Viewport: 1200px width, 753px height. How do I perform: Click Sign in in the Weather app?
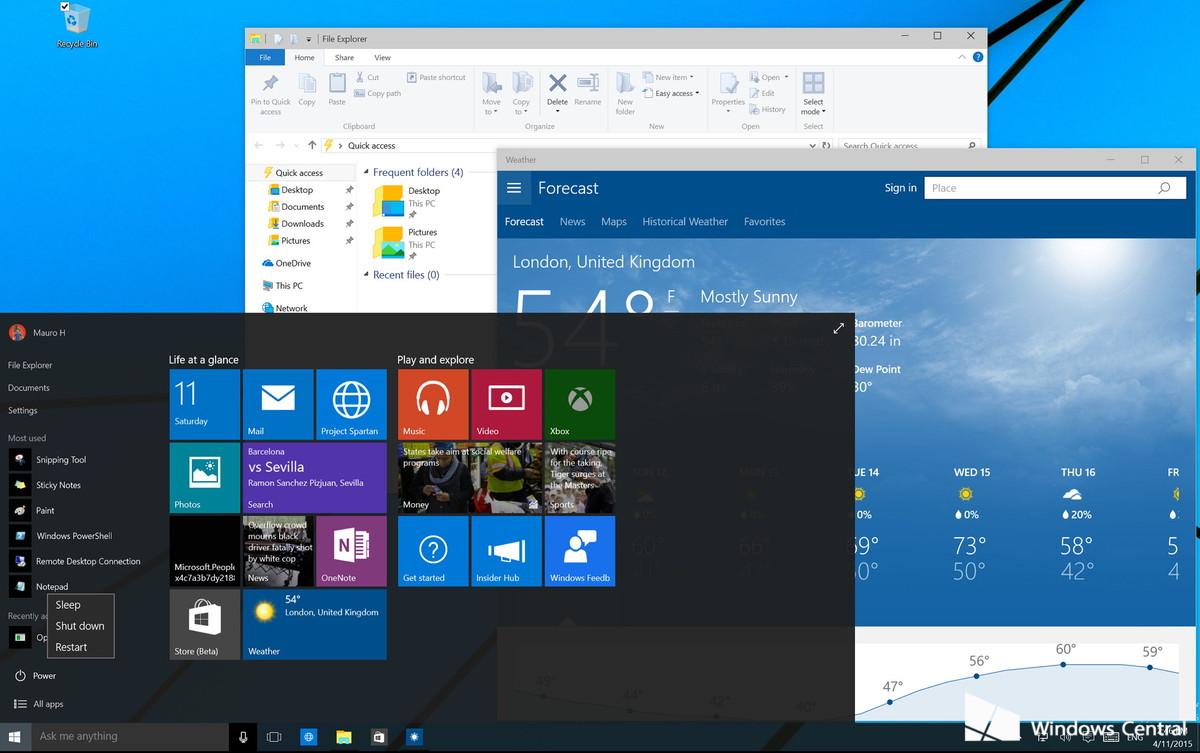coord(900,188)
